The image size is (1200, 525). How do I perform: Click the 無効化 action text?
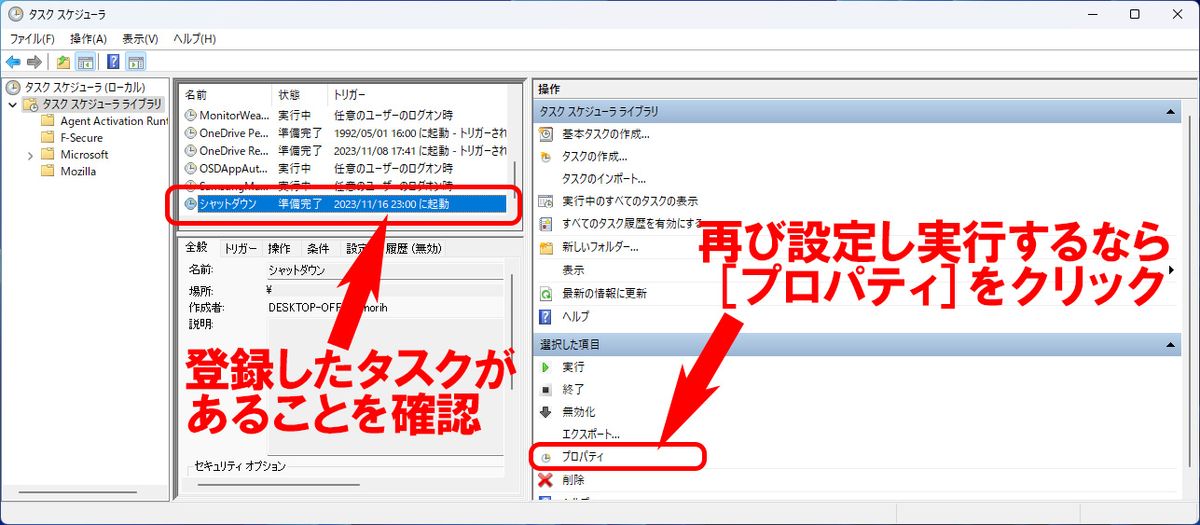pyautogui.click(x=579, y=412)
